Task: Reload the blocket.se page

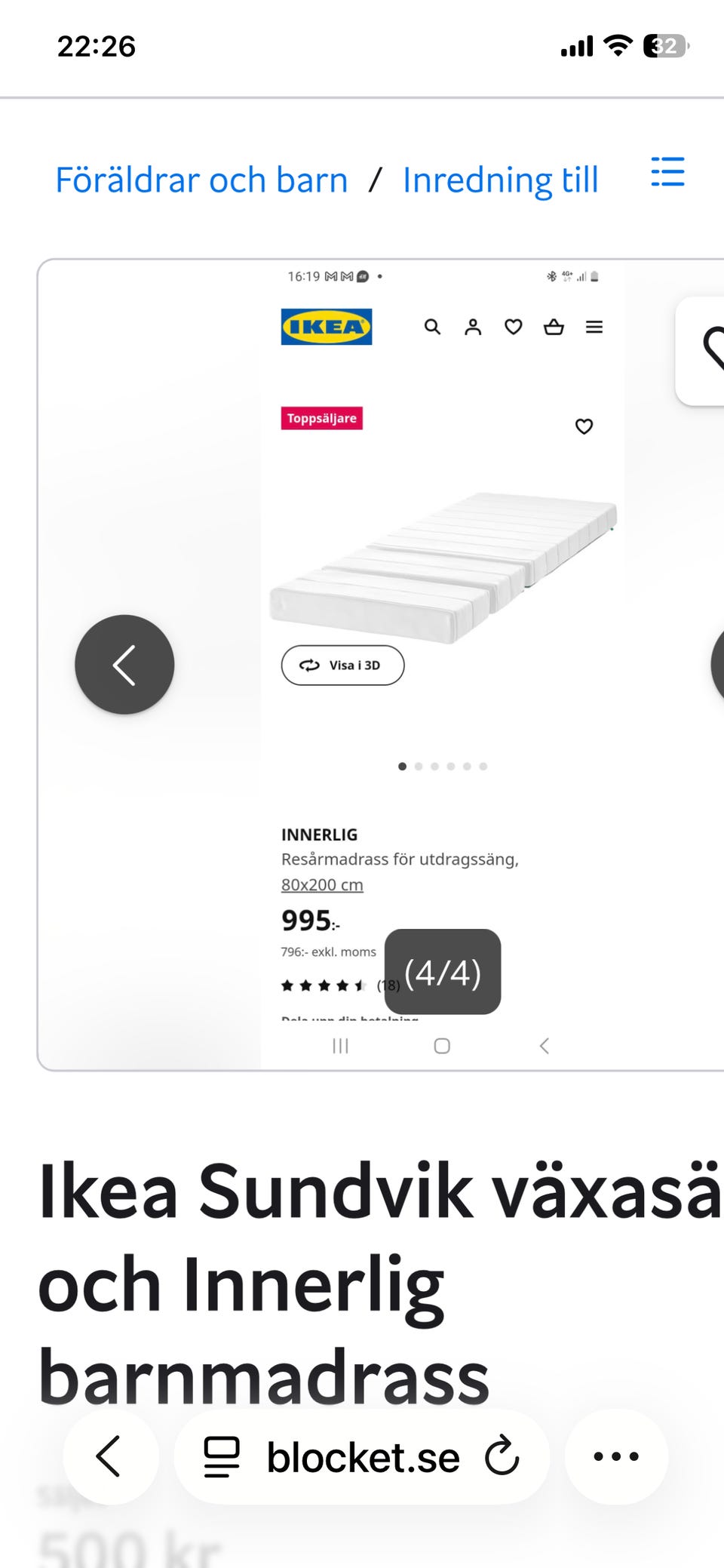Action: [502, 1456]
